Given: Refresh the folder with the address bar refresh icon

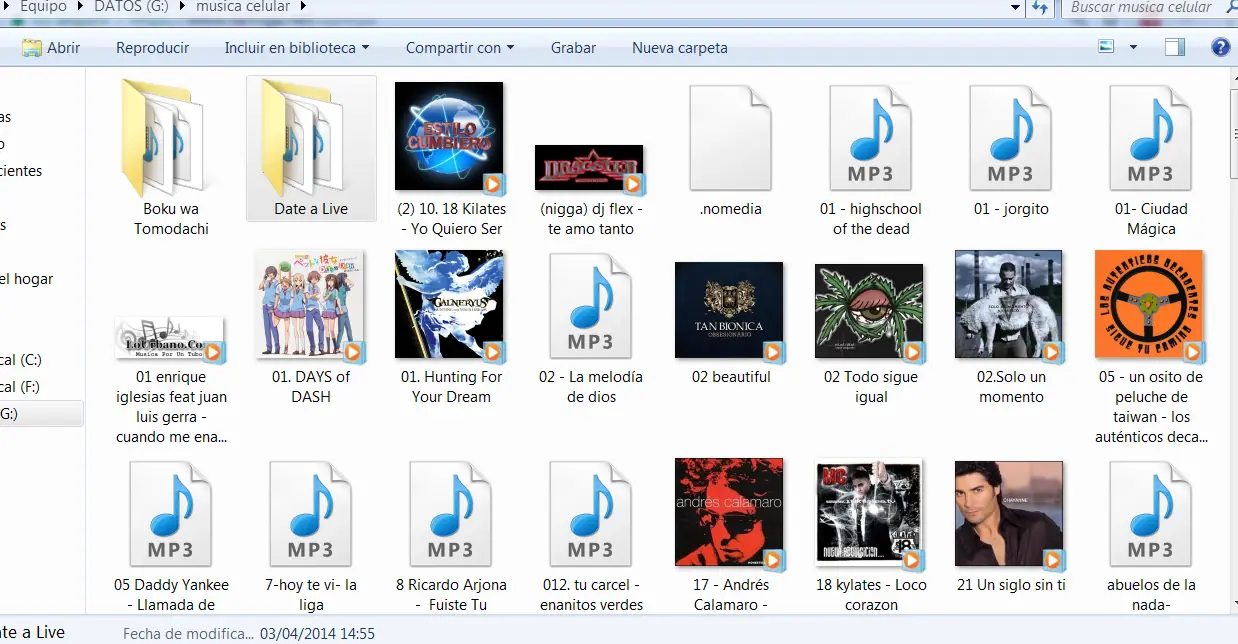Looking at the screenshot, I should coord(1040,7).
